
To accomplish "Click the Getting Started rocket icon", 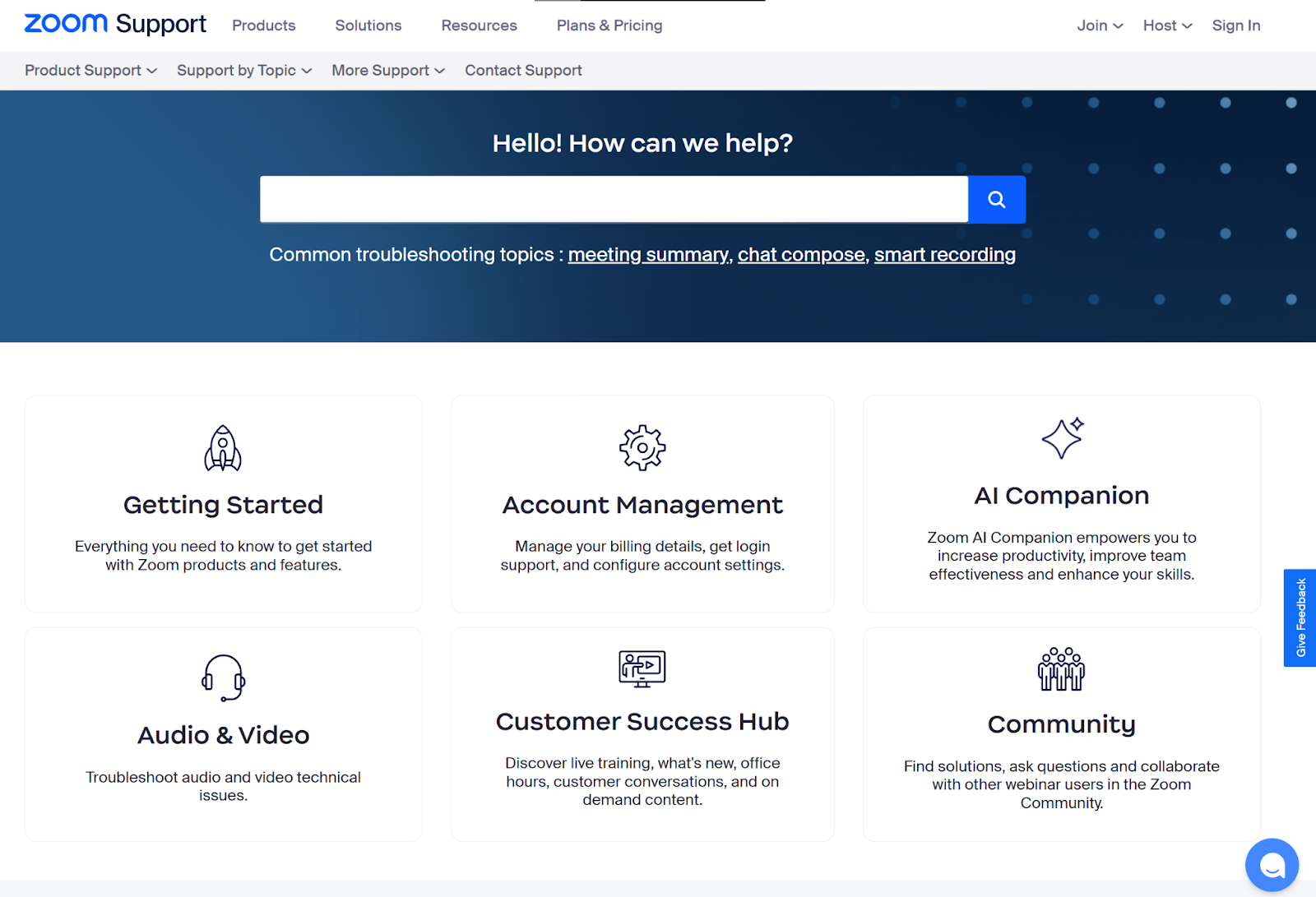I will click(223, 448).
